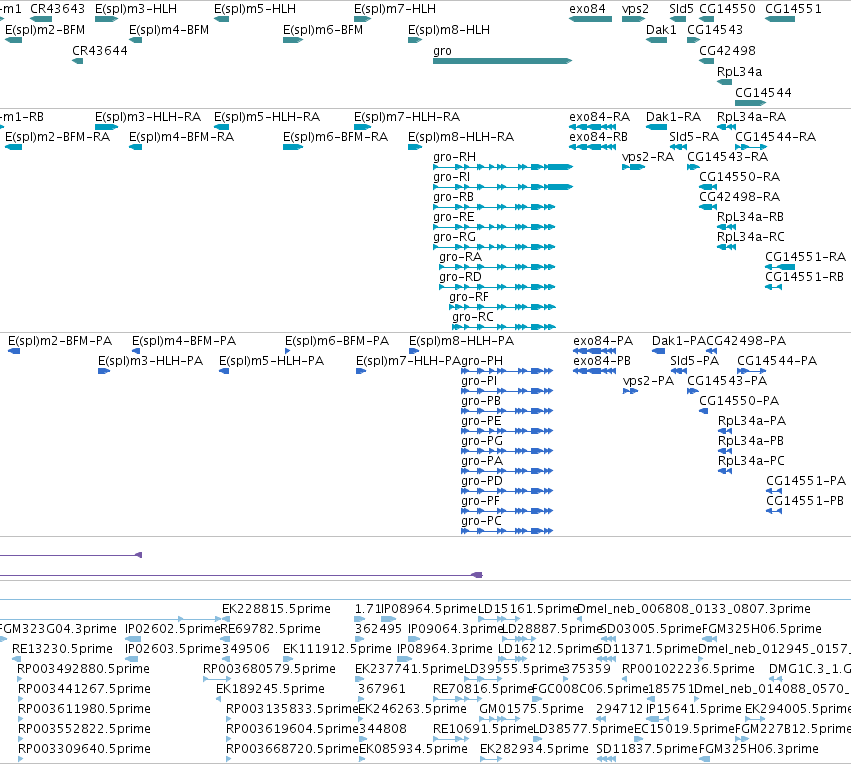The image size is (851, 764).
Task: Click the Sld5-PA protein label
Action: pos(694,361)
